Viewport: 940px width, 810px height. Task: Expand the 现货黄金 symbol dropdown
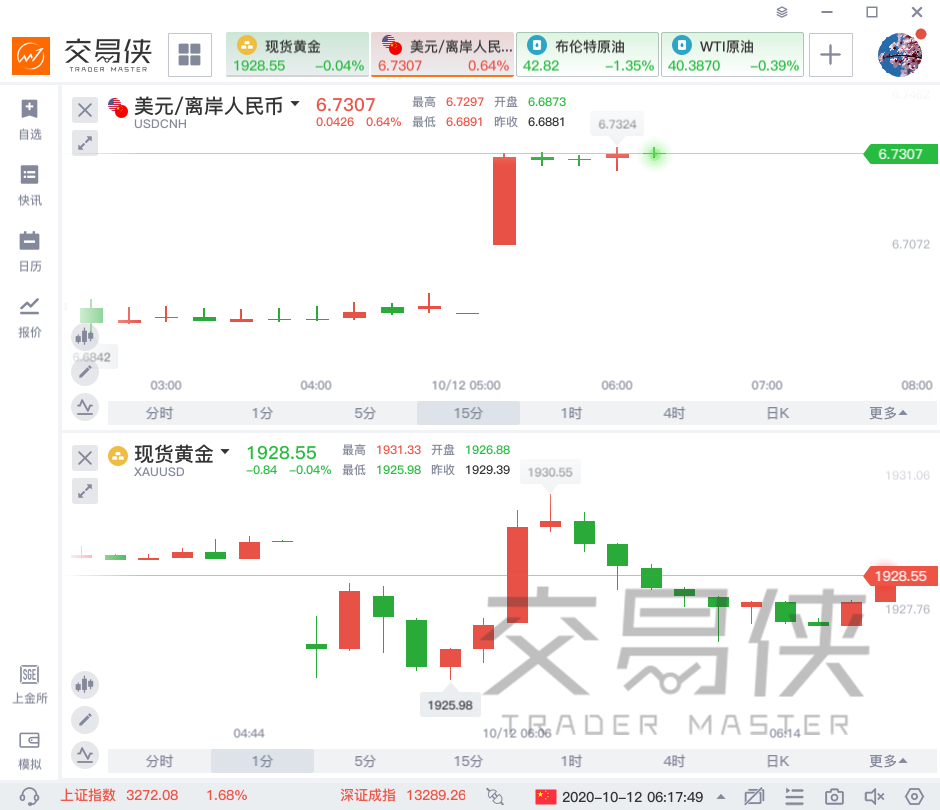pos(225,451)
